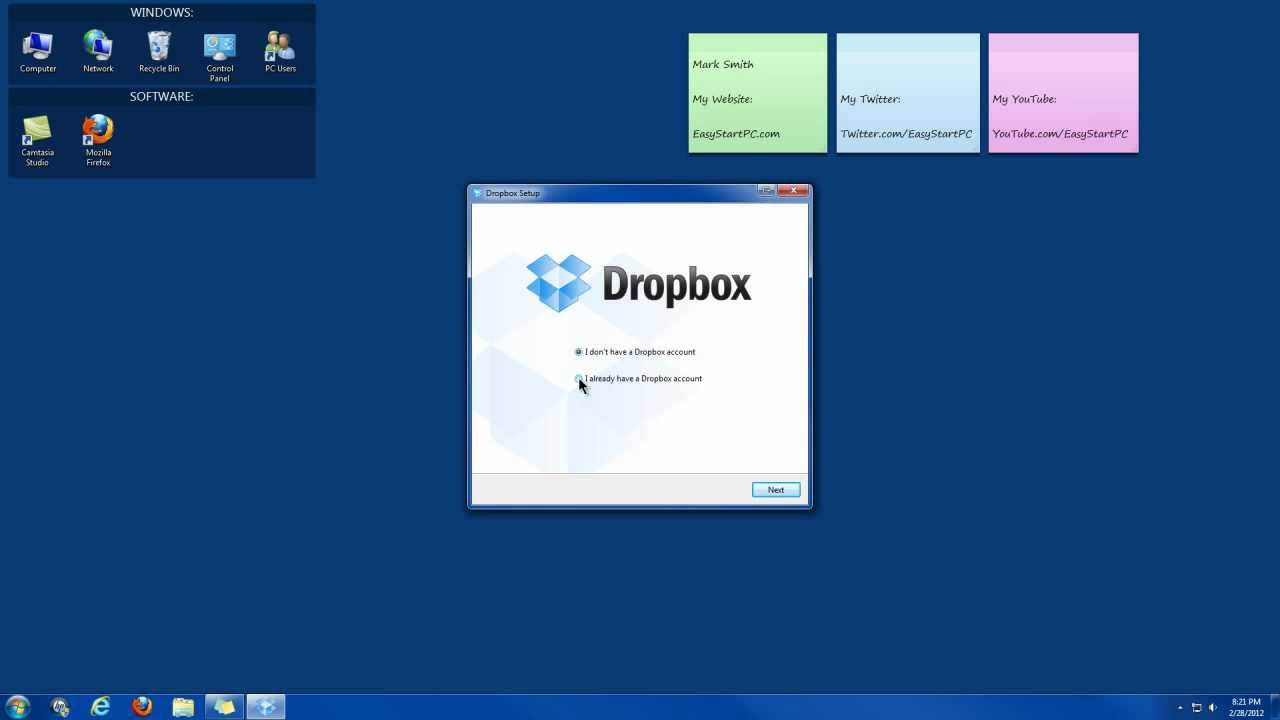Click the Dropbox Setup title bar icon
Image resolution: width=1280 pixels, height=720 pixels.
coord(478,193)
